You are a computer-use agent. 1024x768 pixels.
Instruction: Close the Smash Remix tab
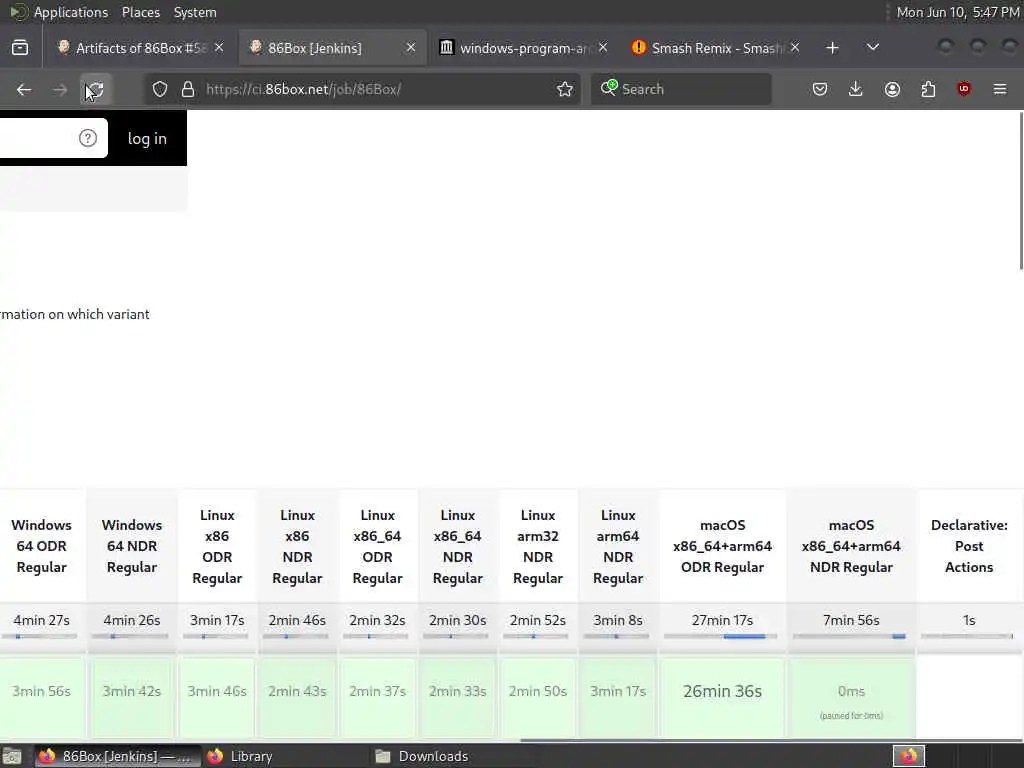point(795,48)
